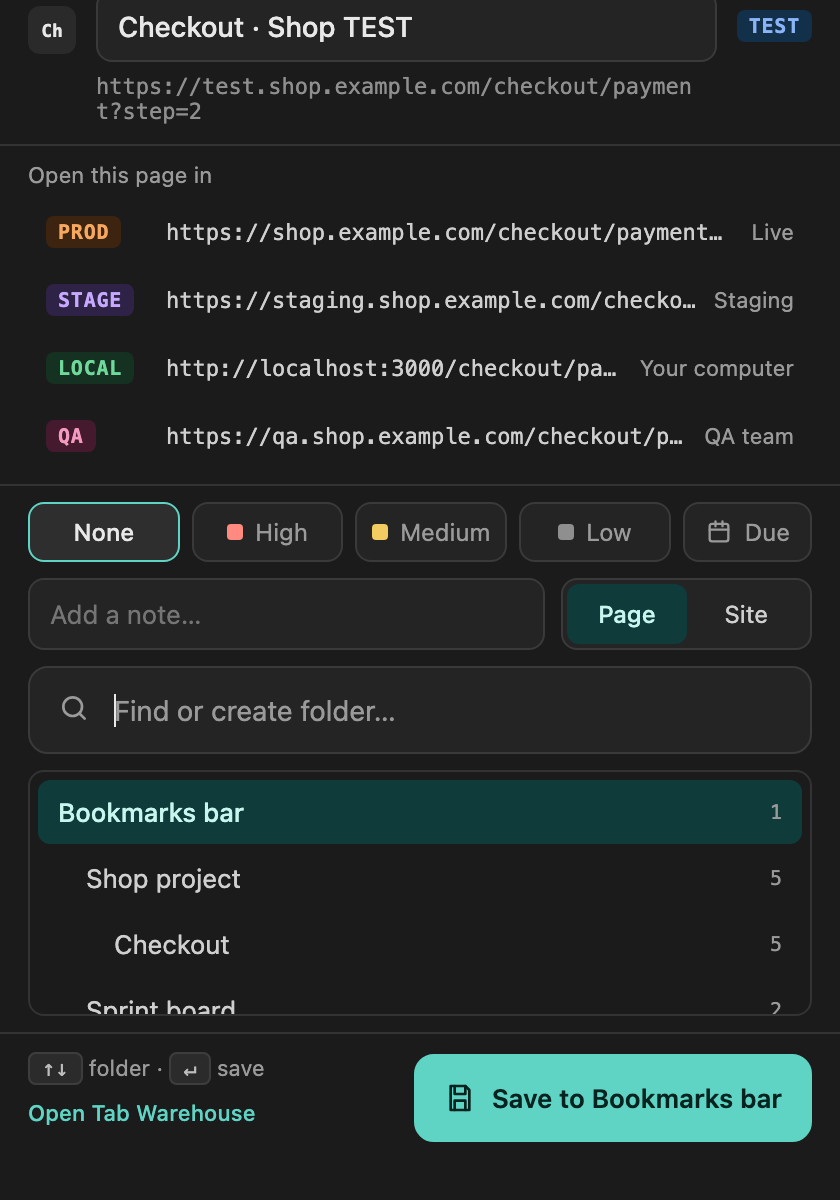Open this page in LOCAL environment
840x1200 pixels.
[x=420, y=368]
